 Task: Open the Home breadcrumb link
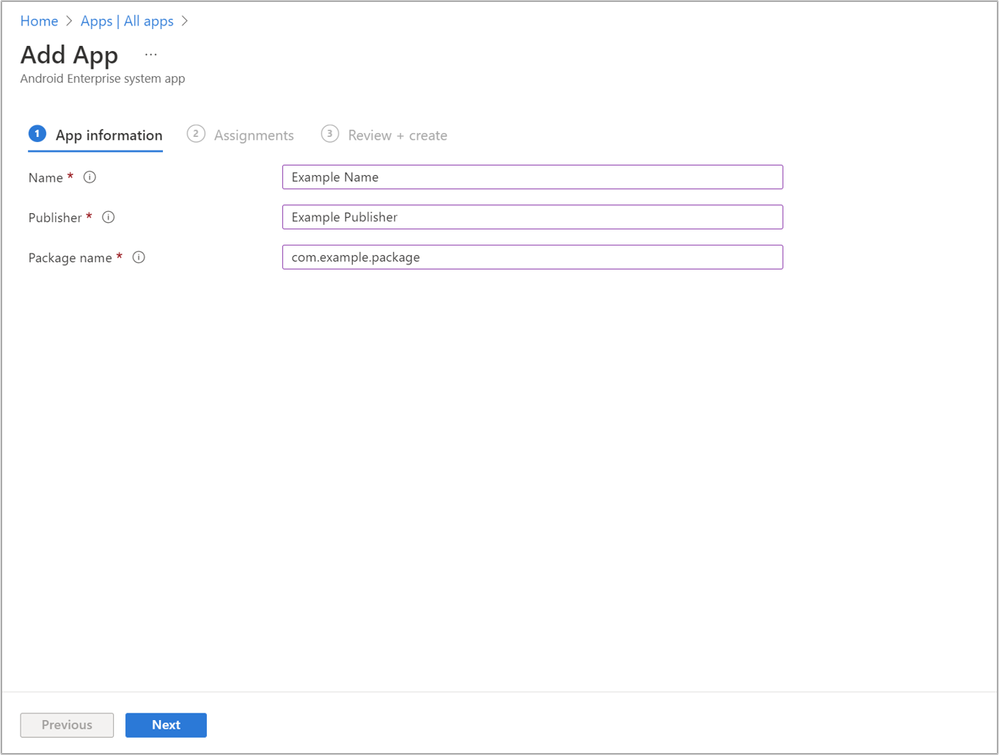coord(39,21)
